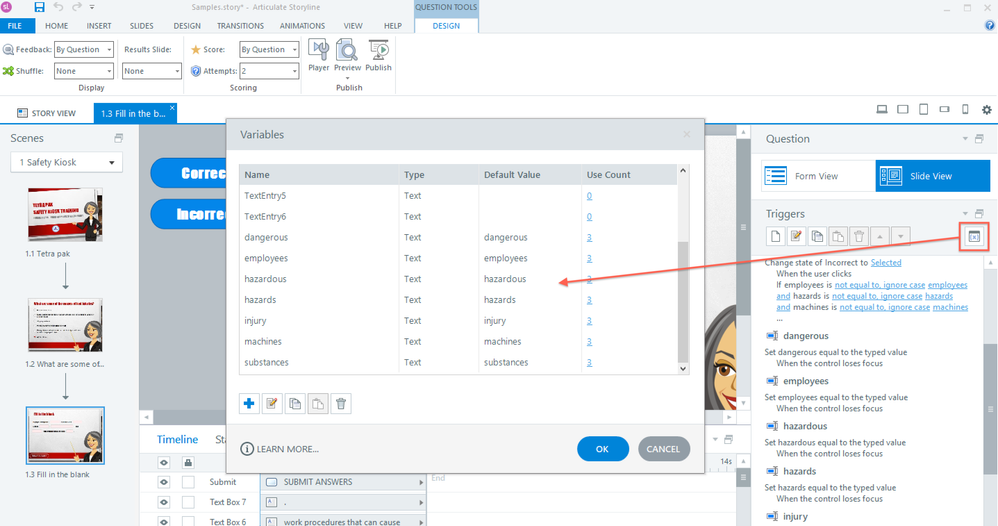Open Publish from the ribbon

(x=378, y=55)
